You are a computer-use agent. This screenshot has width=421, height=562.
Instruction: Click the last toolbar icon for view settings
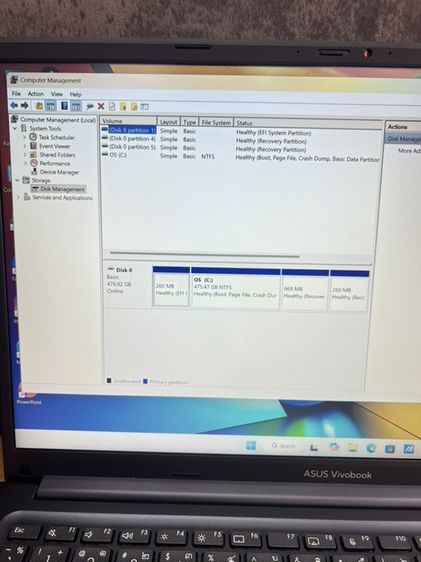(x=144, y=106)
